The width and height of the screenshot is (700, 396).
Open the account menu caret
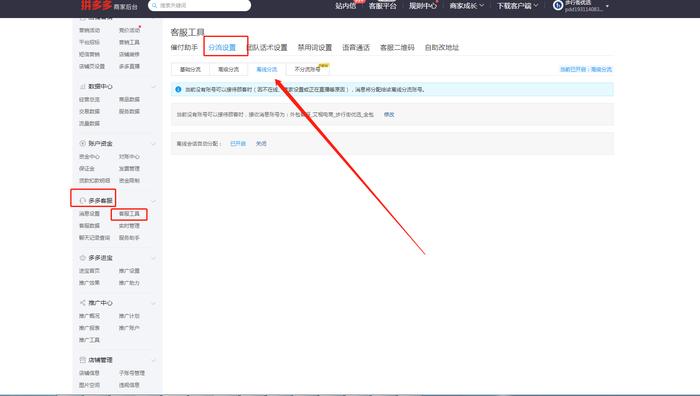(607, 6)
